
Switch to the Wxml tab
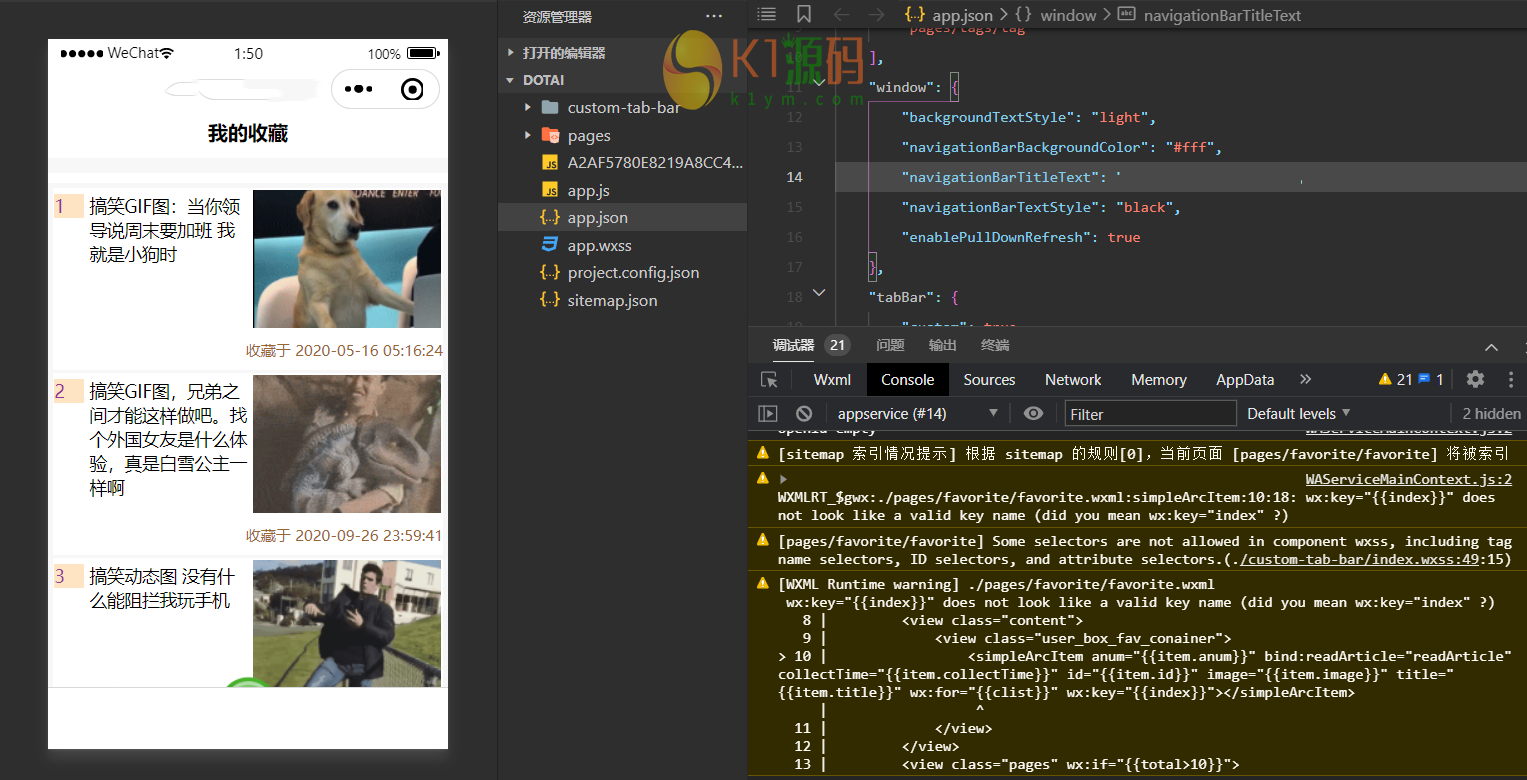pyautogui.click(x=832, y=380)
